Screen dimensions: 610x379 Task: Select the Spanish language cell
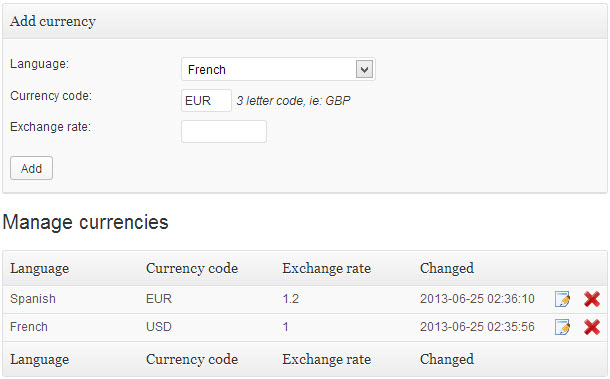pyautogui.click(x=33, y=299)
